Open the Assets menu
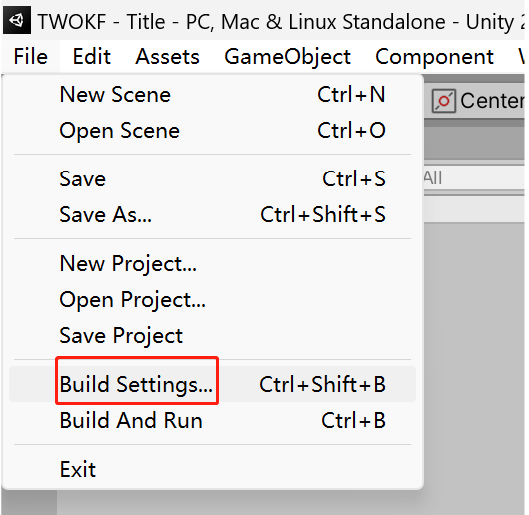 [x=167, y=56]
